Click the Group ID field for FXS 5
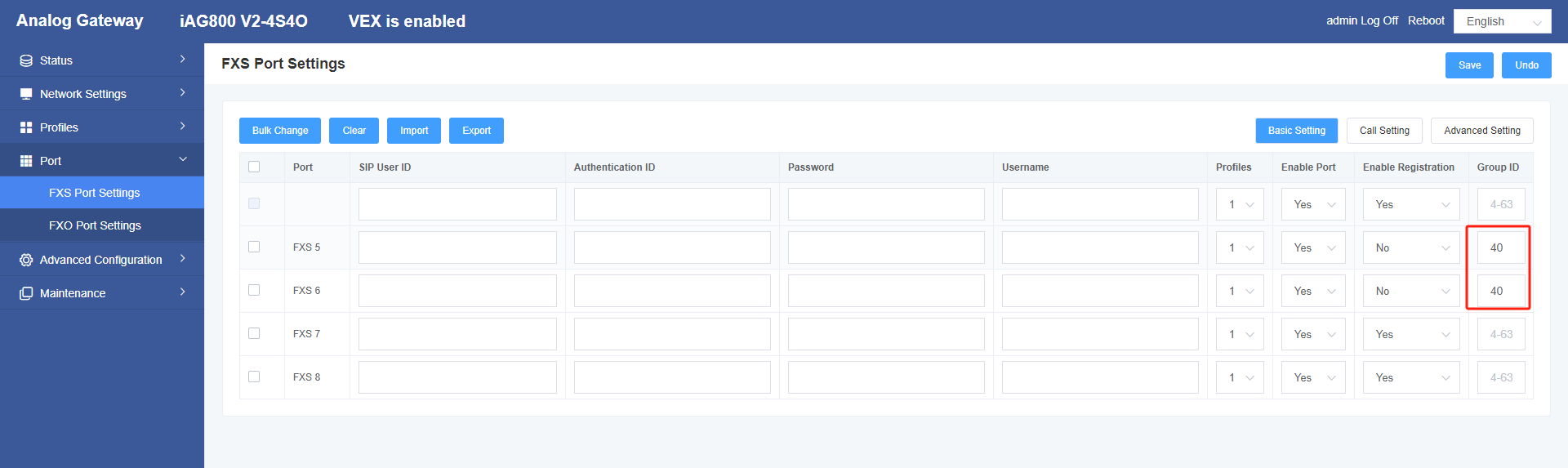Screen dimensions: 1568x468 tap(1501, 247)
